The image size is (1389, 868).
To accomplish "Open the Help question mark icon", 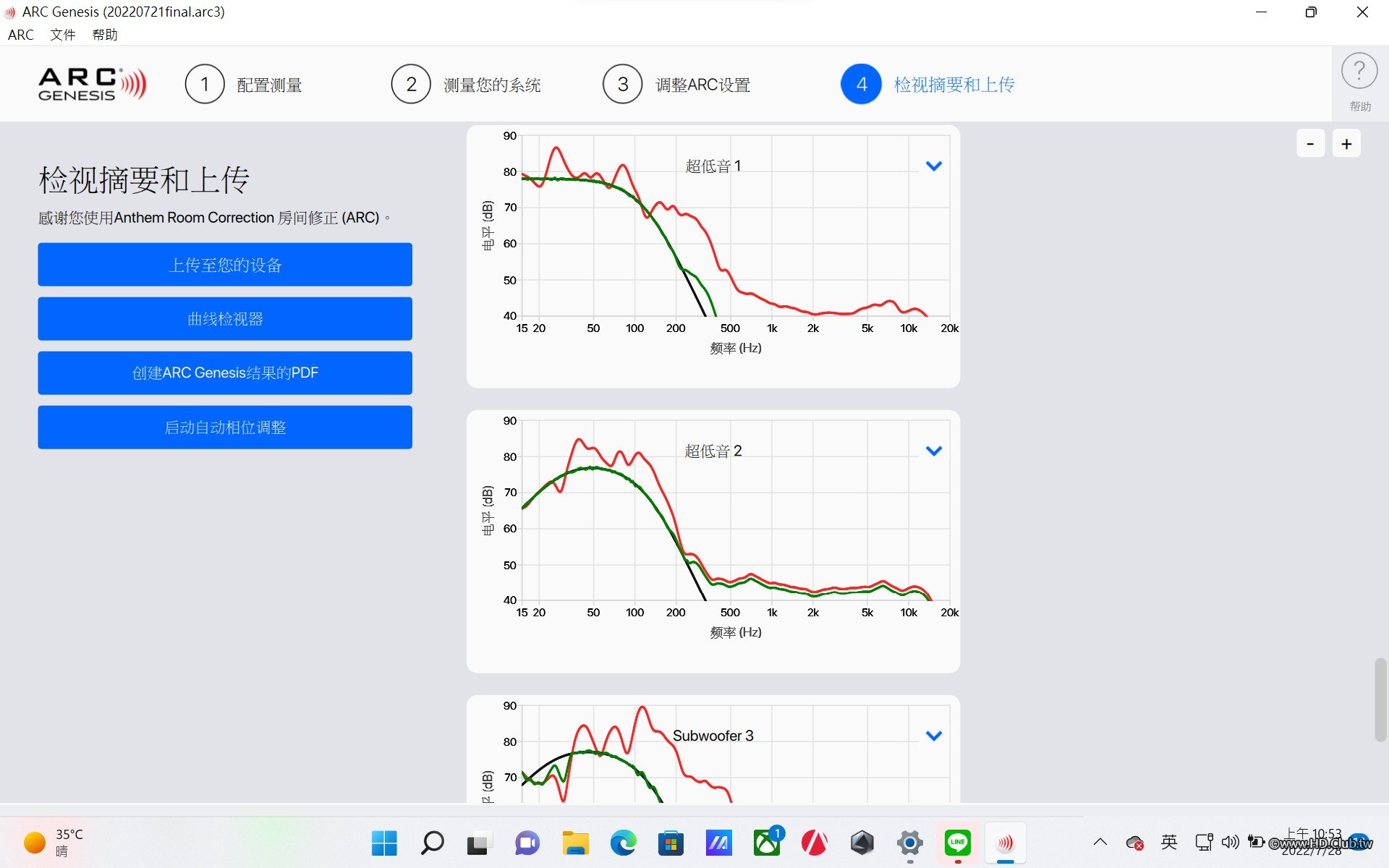I will click(1359, 71).
